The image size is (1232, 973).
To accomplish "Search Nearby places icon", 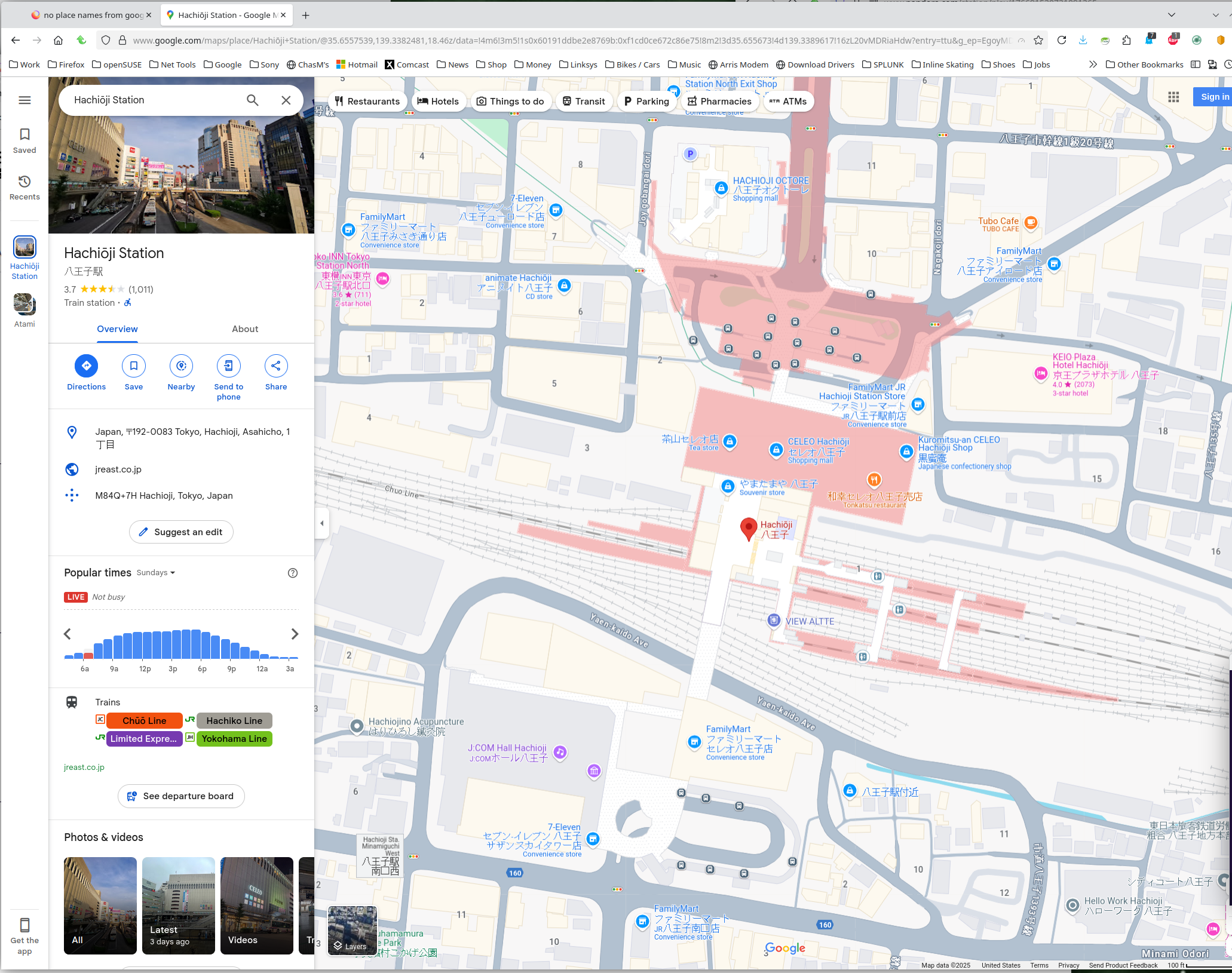I will click(x=181, y=373).
